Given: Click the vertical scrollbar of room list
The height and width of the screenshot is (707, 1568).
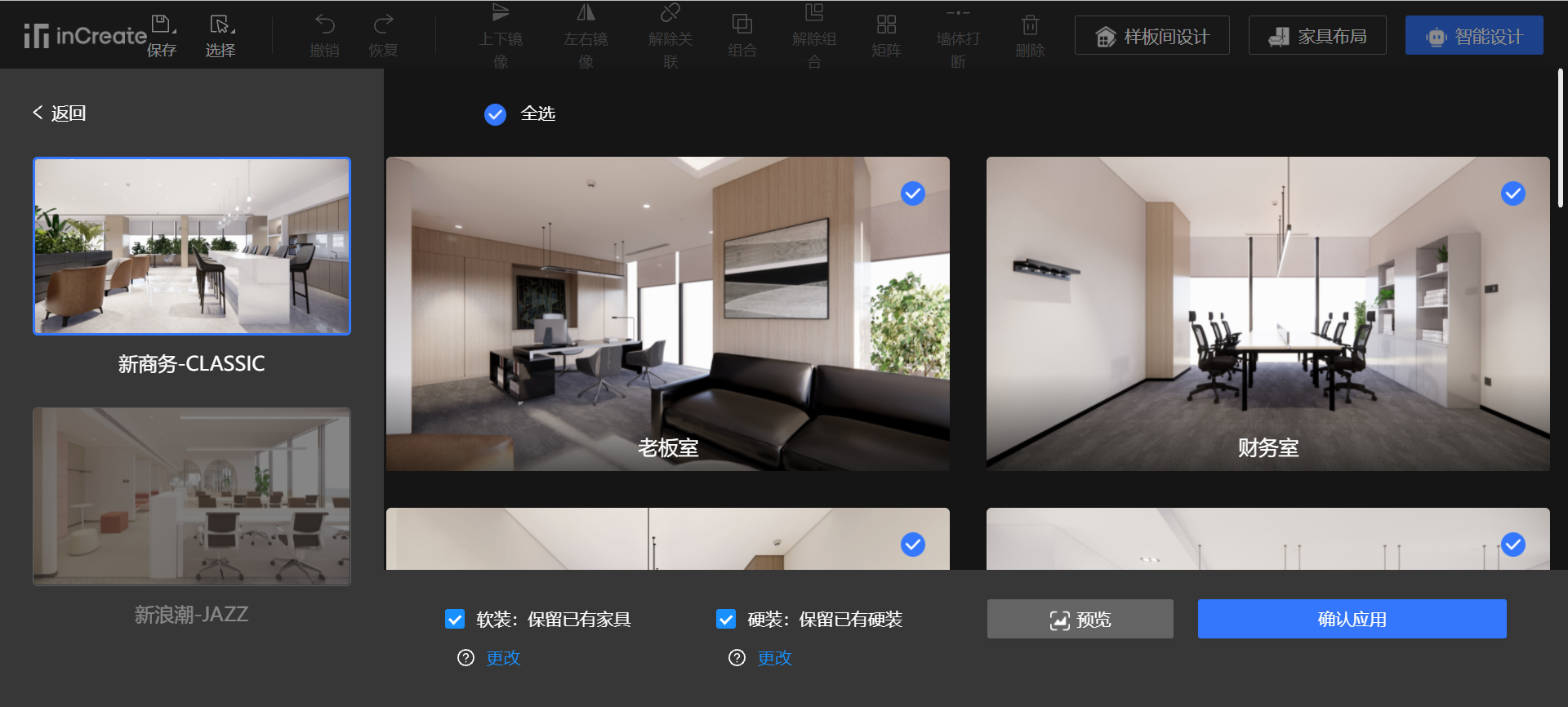Looking at the screenshot, I should 1561,139.
